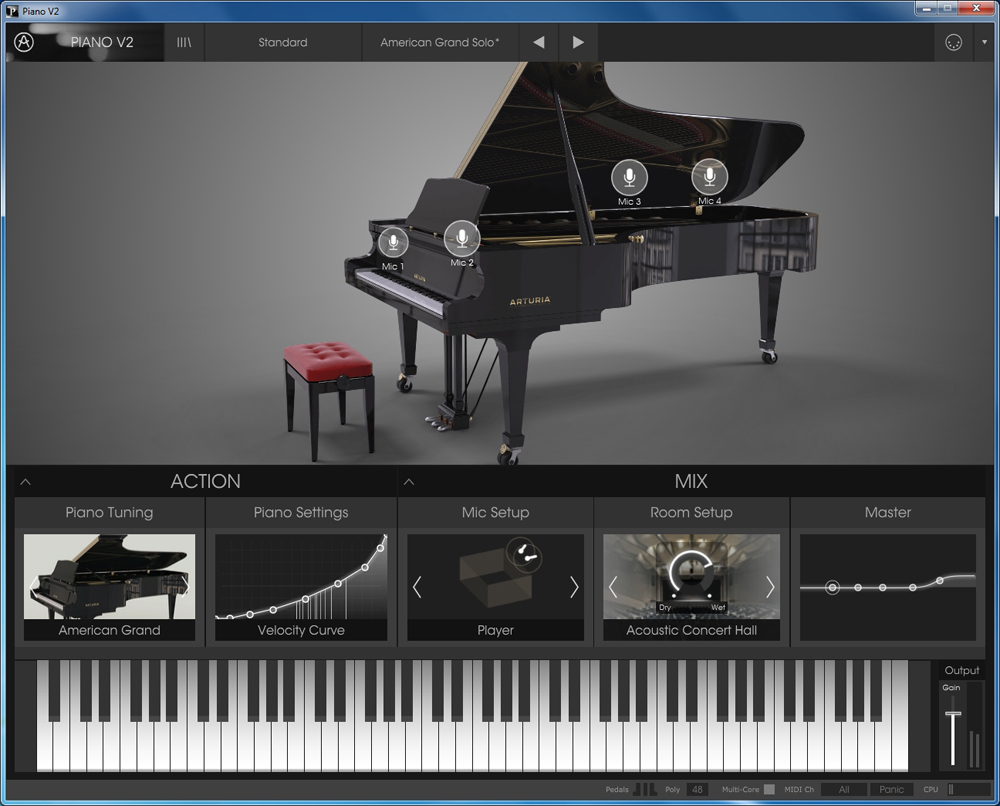This screenshot has height=806, width=1000.
Task: Select the Mic 1 microphone icon
Action: [393, 243]
